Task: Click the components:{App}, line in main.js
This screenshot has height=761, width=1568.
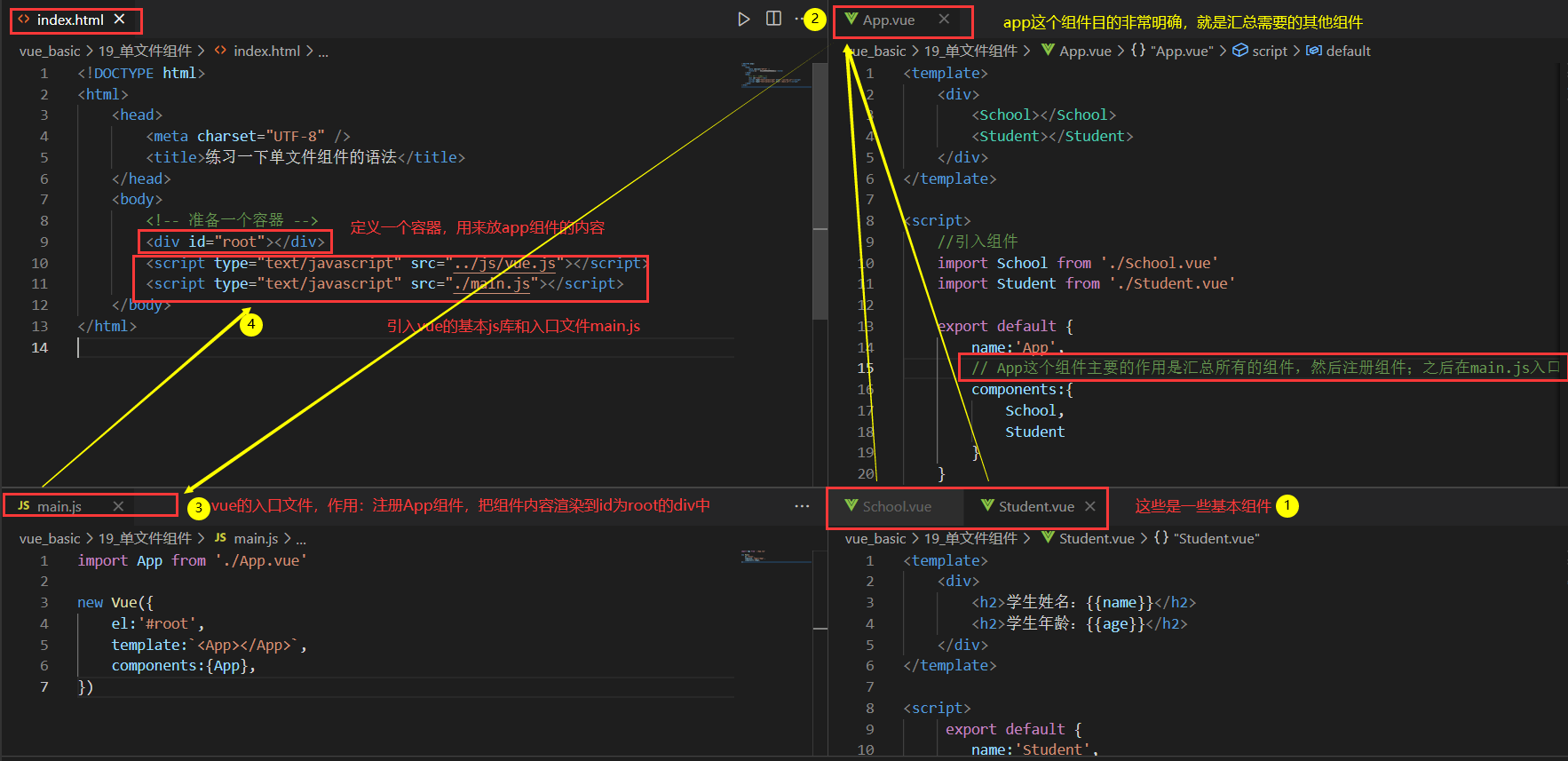Action: coord(184,665)
